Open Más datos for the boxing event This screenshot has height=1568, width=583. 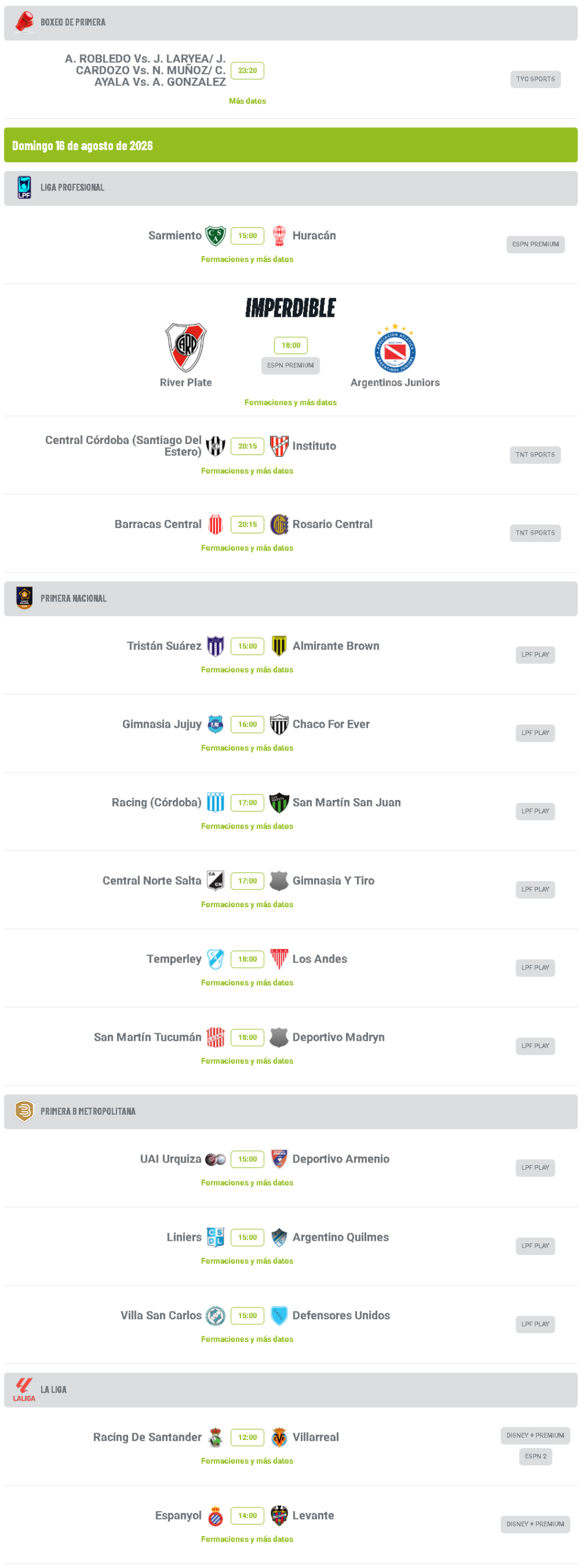pyautogui.click(x=247, y=101)
